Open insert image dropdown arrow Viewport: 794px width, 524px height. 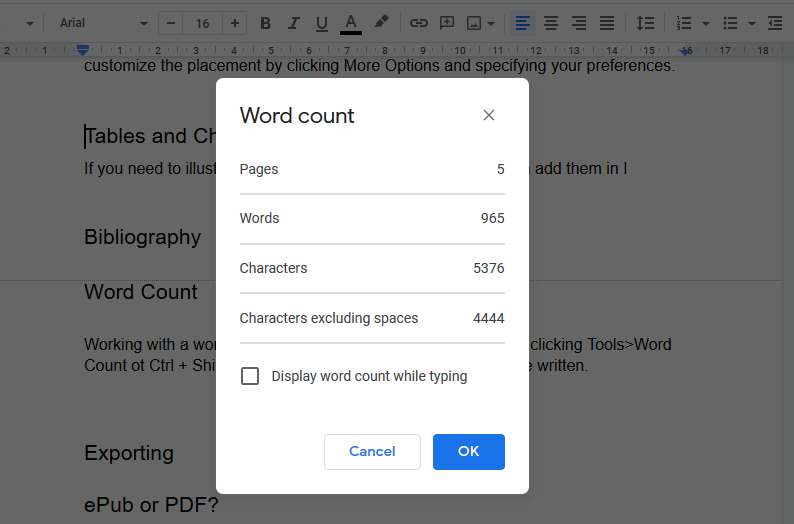click(x=491, y=23)
